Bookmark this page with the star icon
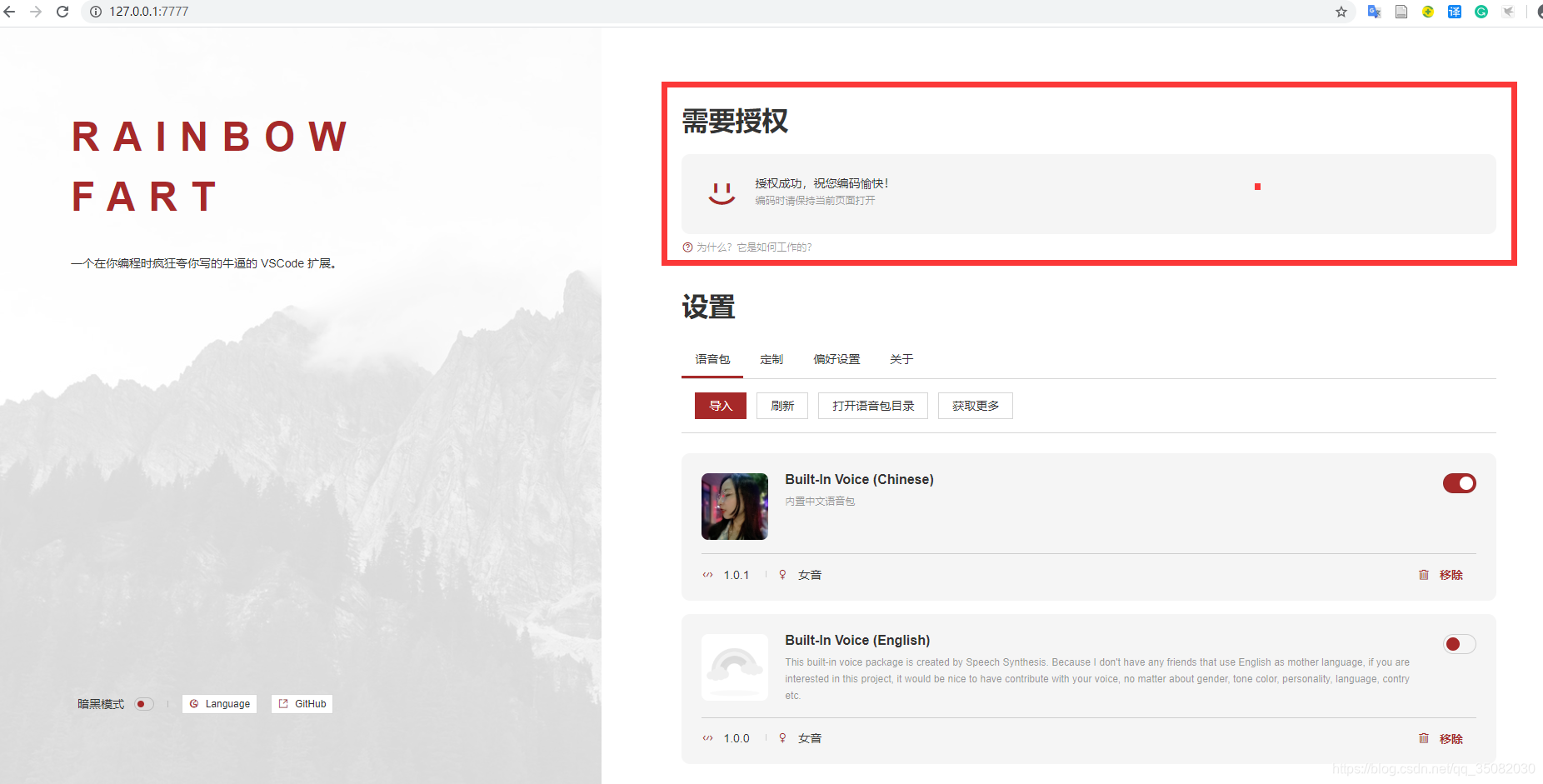 click(1341, 12)
